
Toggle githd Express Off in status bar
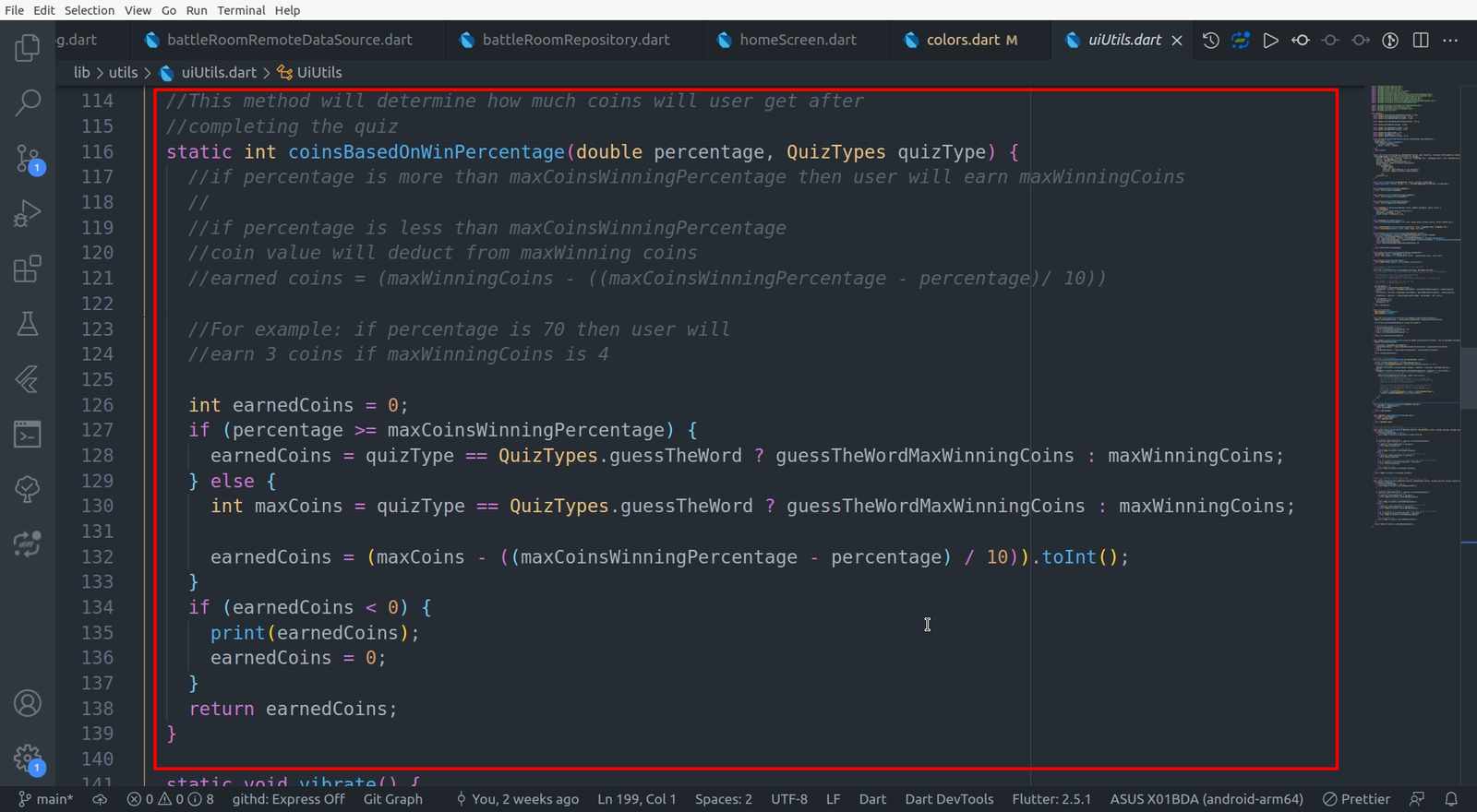click(x=288, y=799)
